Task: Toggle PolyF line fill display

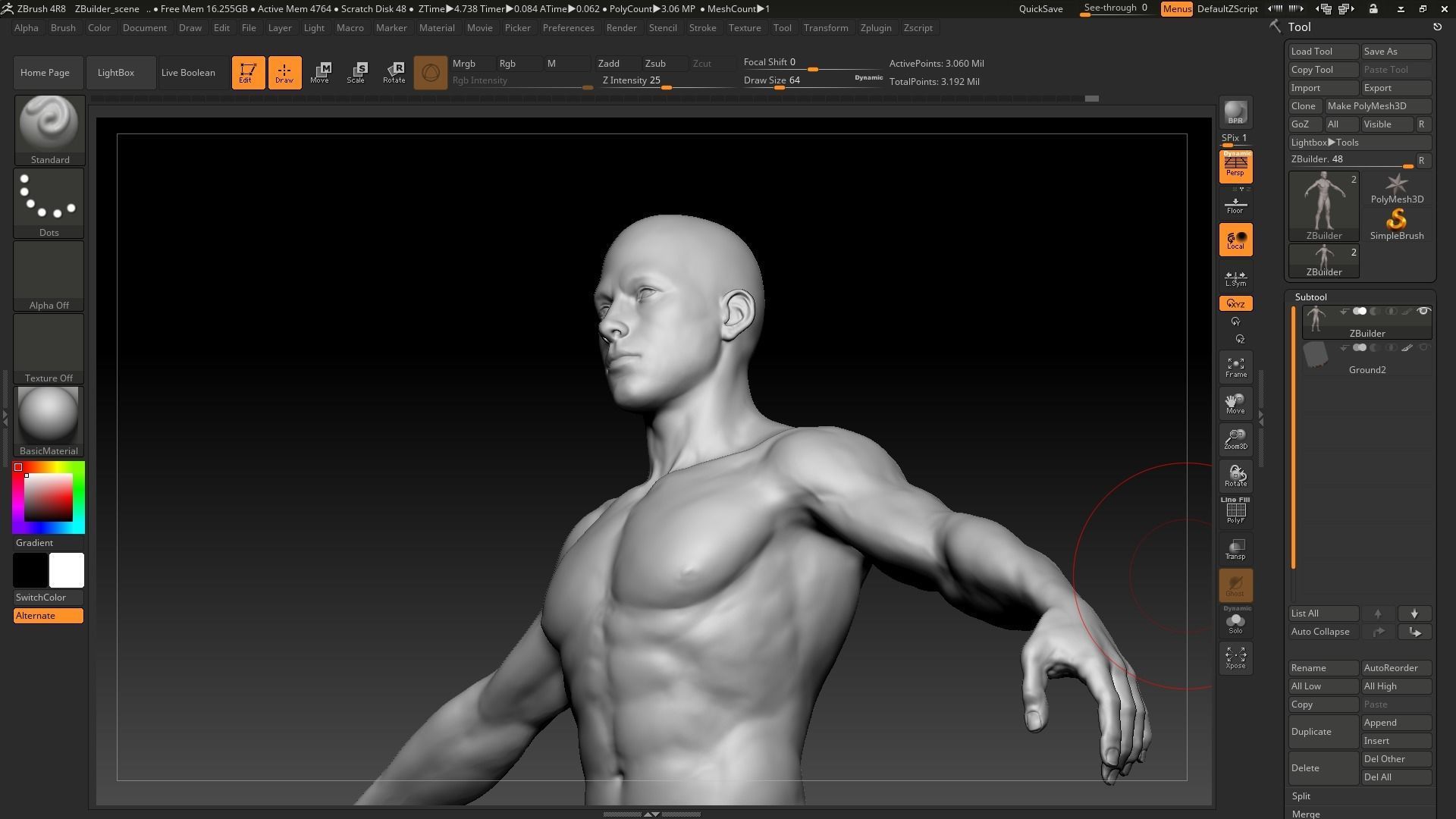Action: tap(1235, 511)
